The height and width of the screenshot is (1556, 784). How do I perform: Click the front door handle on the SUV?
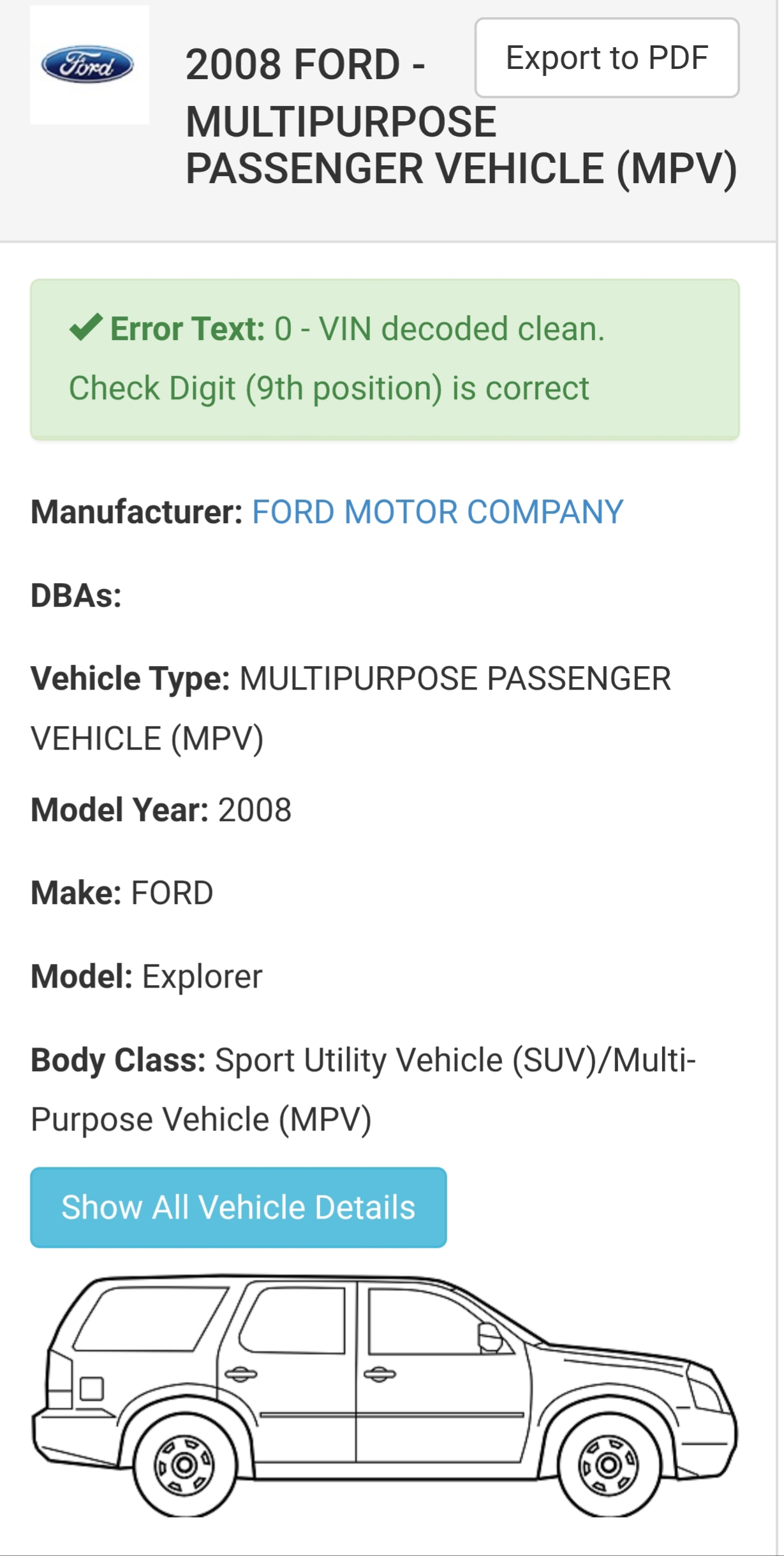pos(380,1374)
